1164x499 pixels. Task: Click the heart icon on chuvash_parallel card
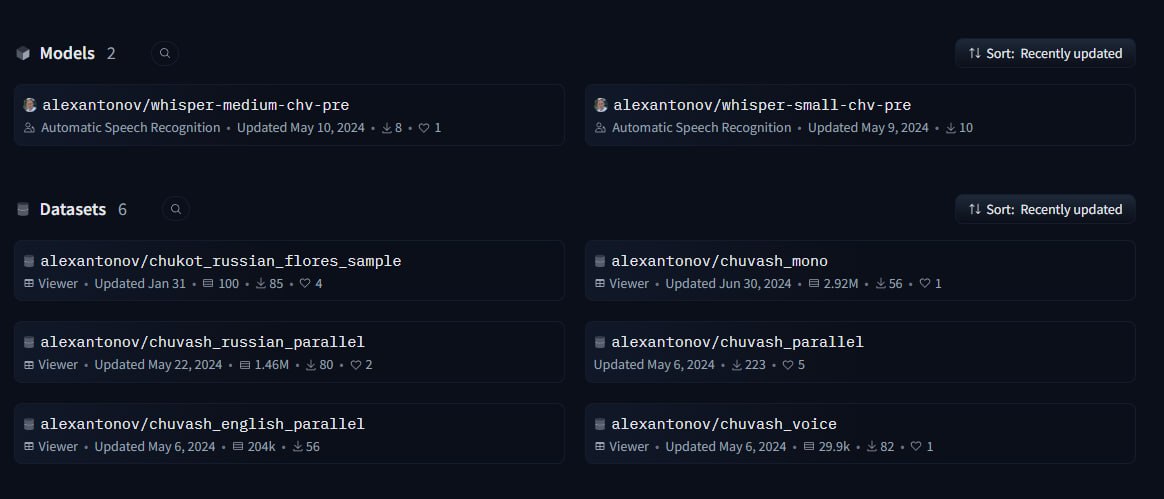pos(788,365)
